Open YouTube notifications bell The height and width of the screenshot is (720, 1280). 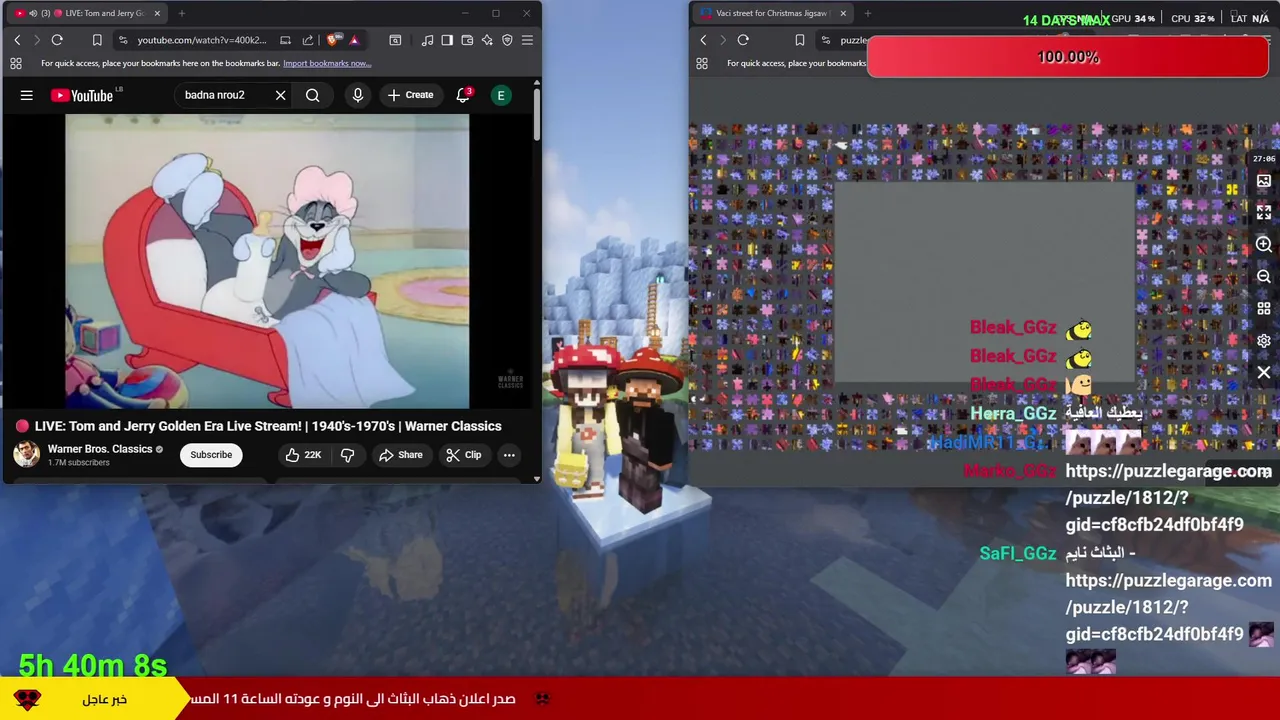coord(463,95)
